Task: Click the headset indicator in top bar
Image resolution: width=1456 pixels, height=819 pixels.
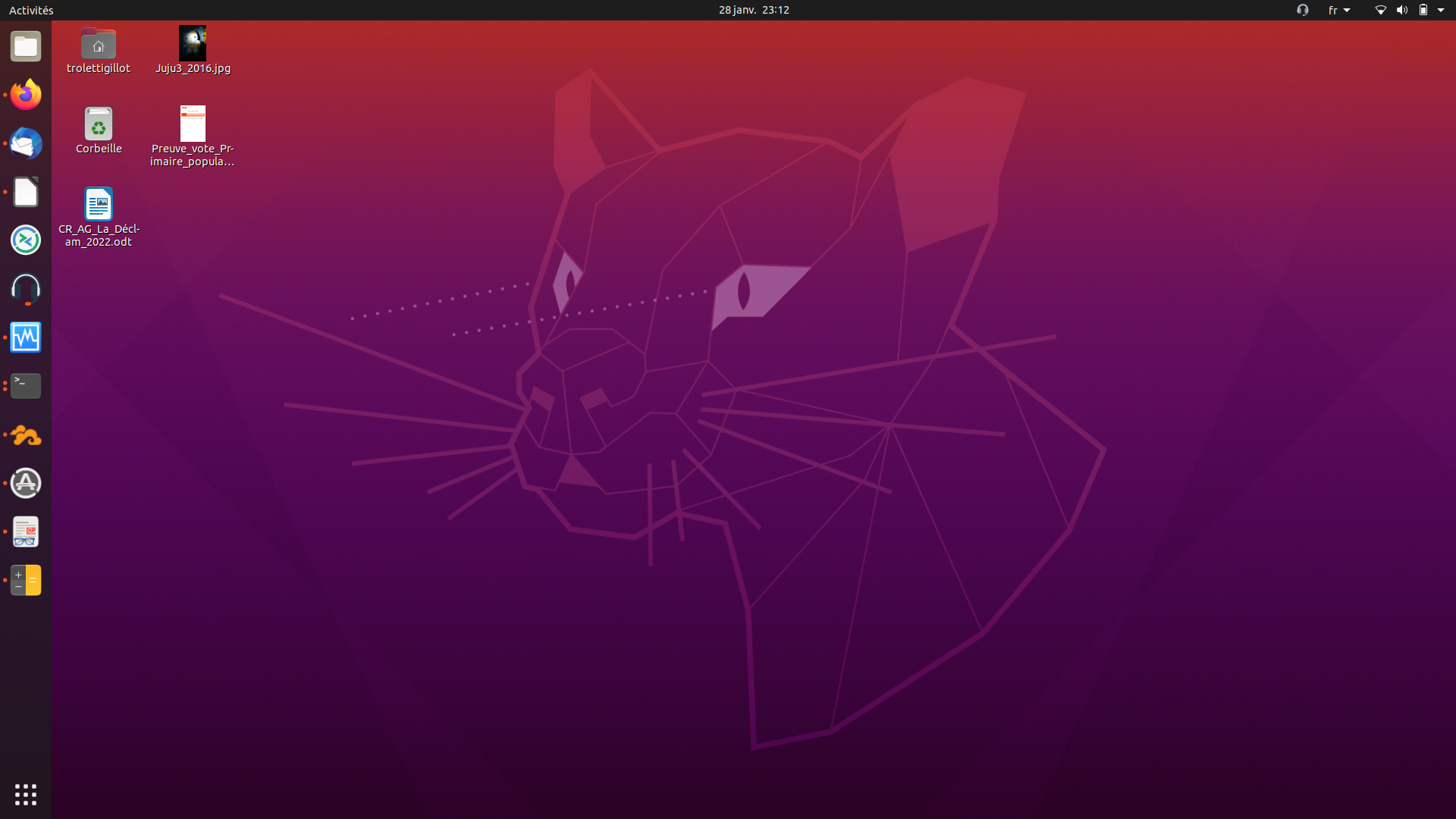Action: tap(1303, 10)
